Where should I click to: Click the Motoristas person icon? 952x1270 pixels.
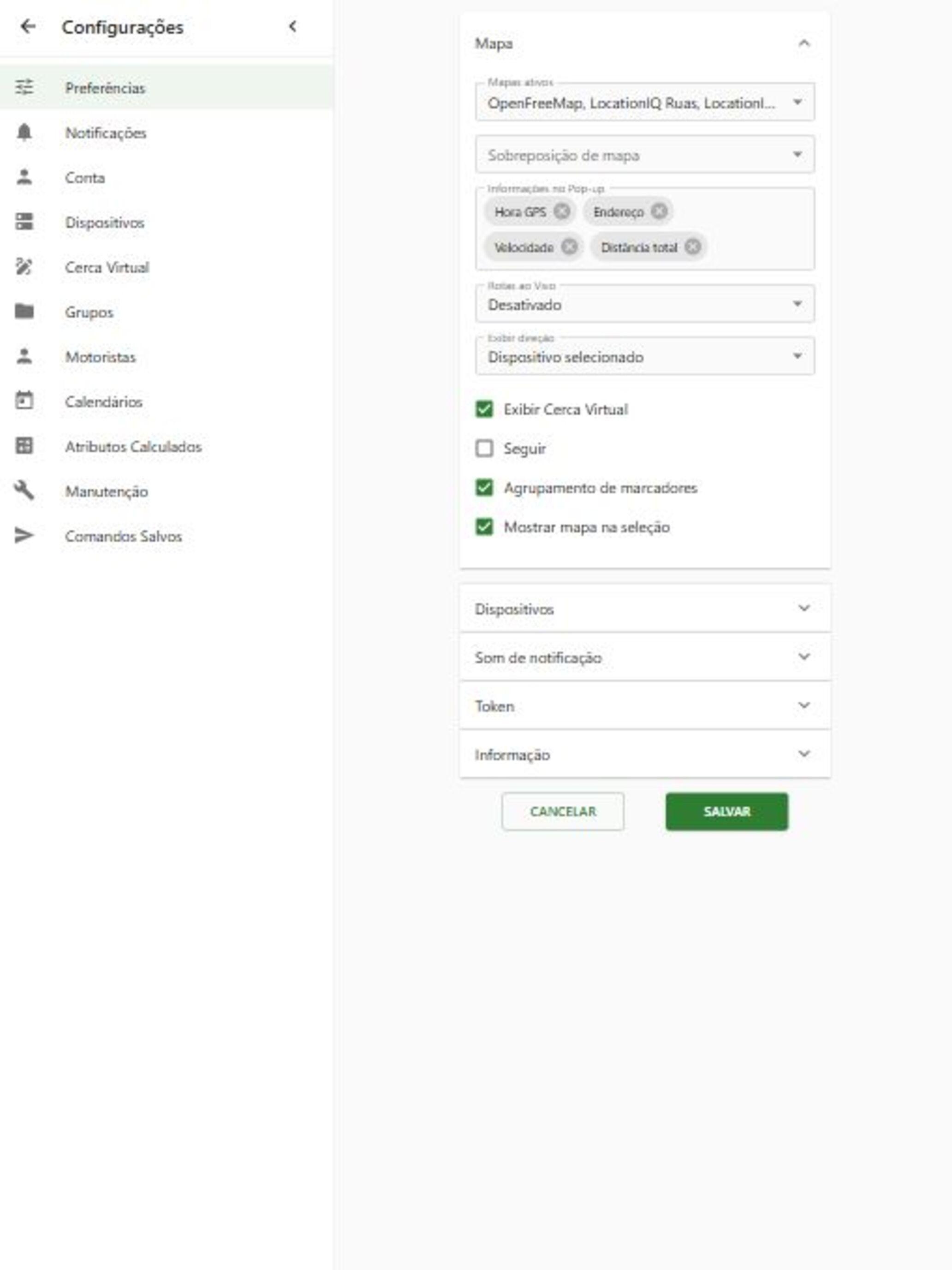click(x=24, y=356)
